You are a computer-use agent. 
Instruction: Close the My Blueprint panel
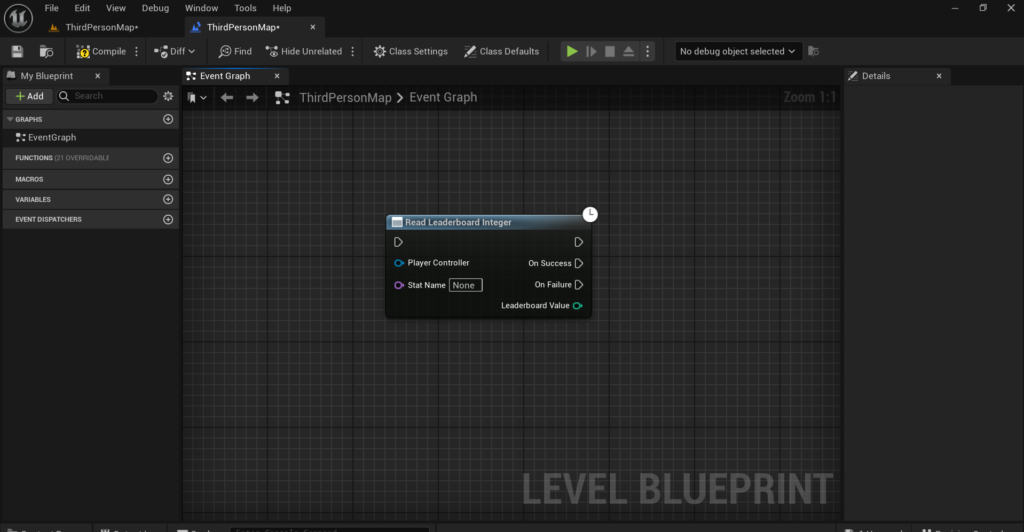[x=97, y=76]
